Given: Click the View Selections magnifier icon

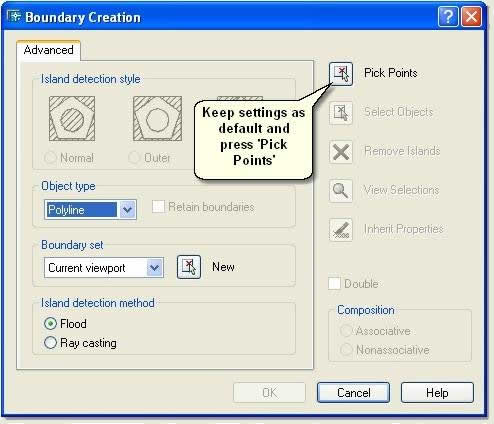Looking at the screenshot, I should point(341,191).
